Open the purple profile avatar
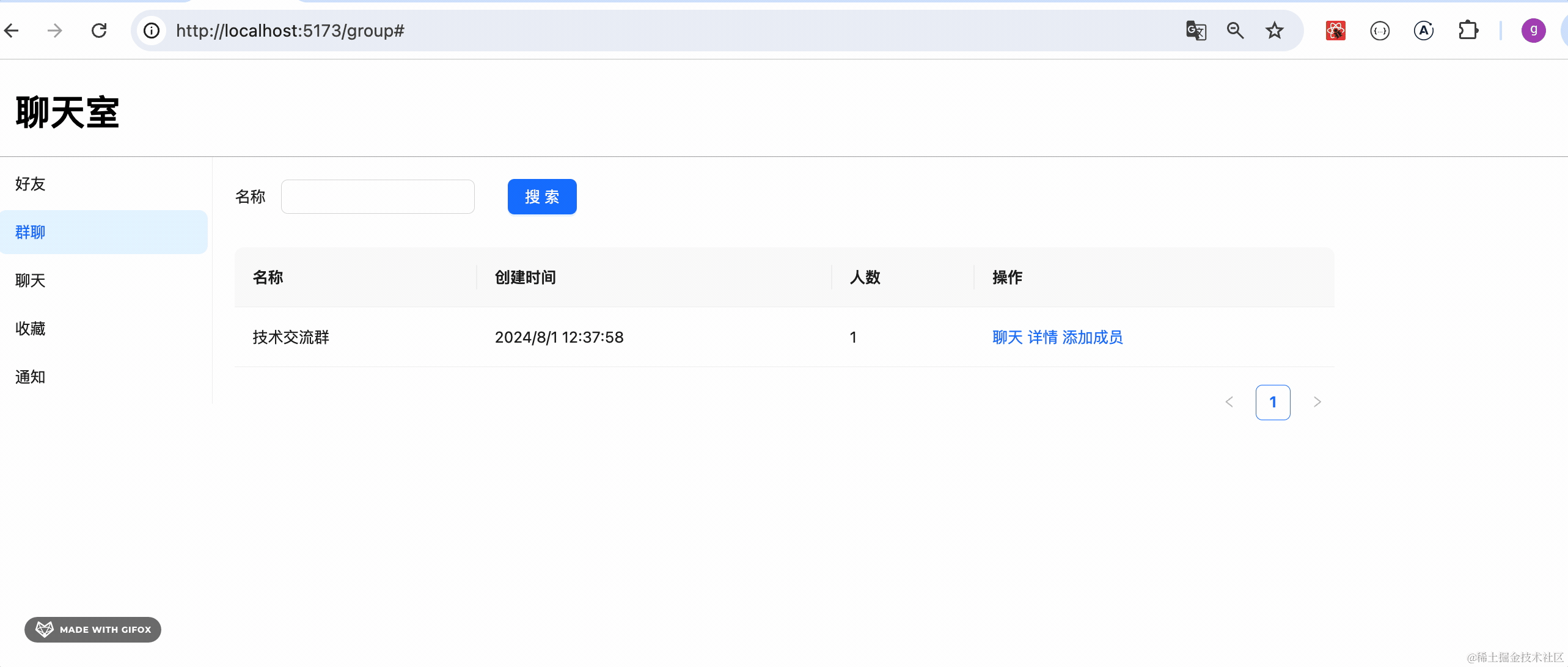1568x667 pixels. [1533, 31]
